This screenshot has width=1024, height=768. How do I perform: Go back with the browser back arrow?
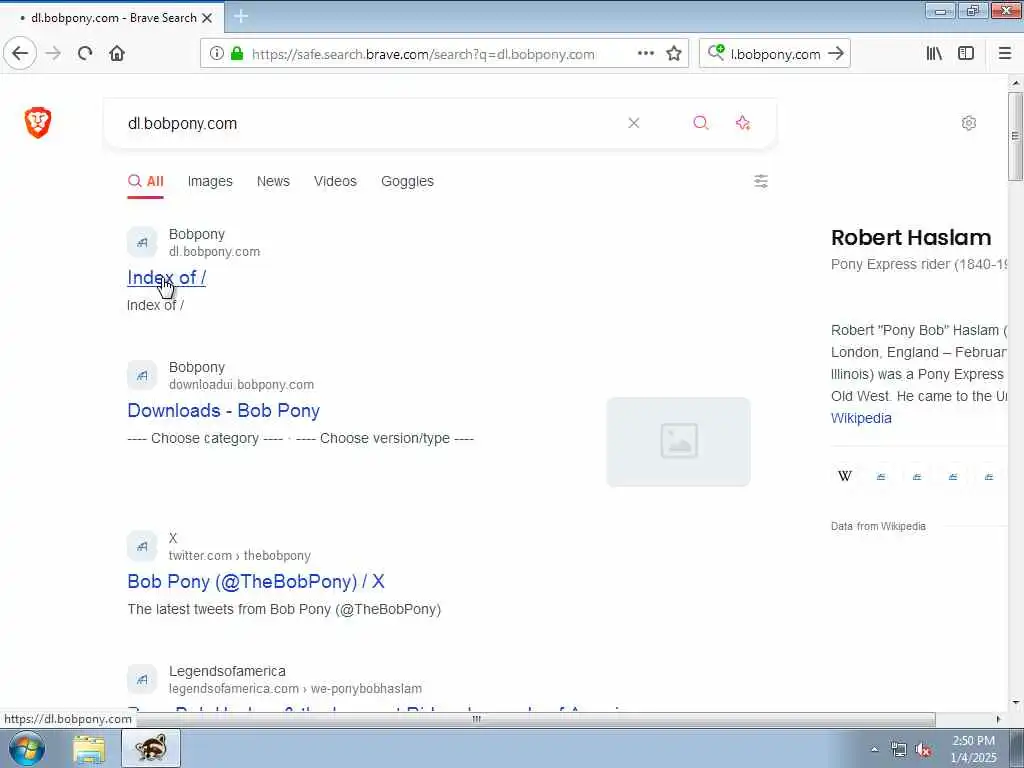point(20,54)
